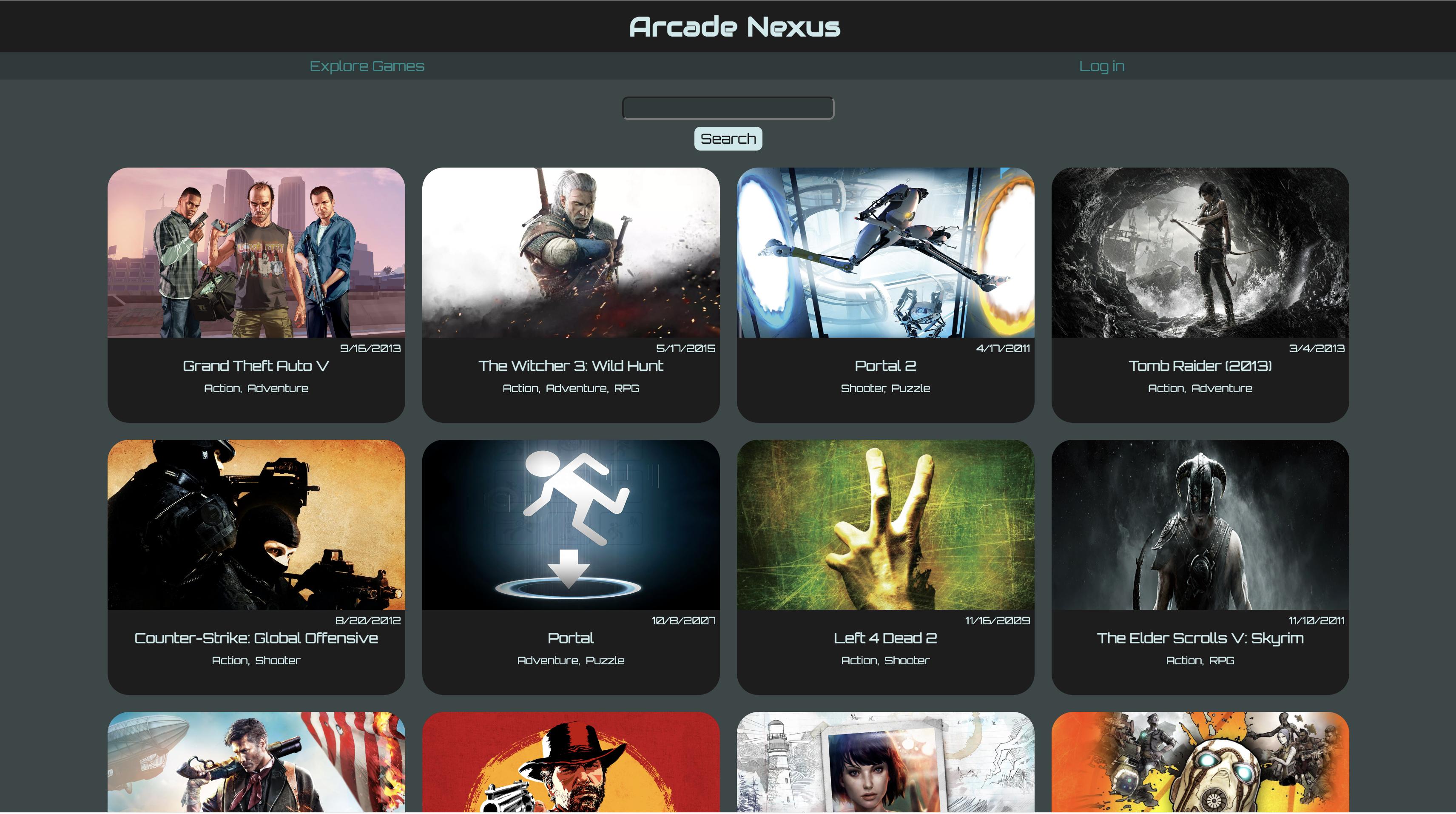
Task: Open the BioShock Infinite airship cover thumbnail
Action: pyautogui.click(x=256, y=762)
